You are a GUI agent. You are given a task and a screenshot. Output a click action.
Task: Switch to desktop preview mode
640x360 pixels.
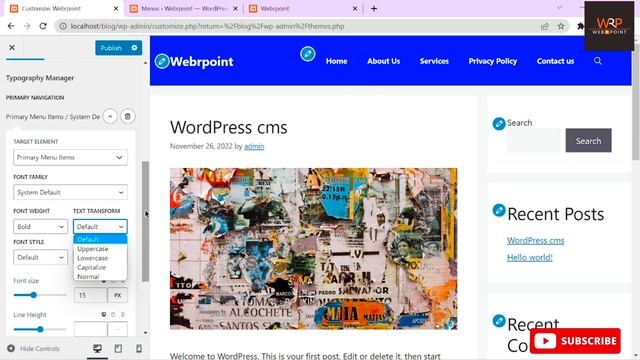click(x=97, y=349)
